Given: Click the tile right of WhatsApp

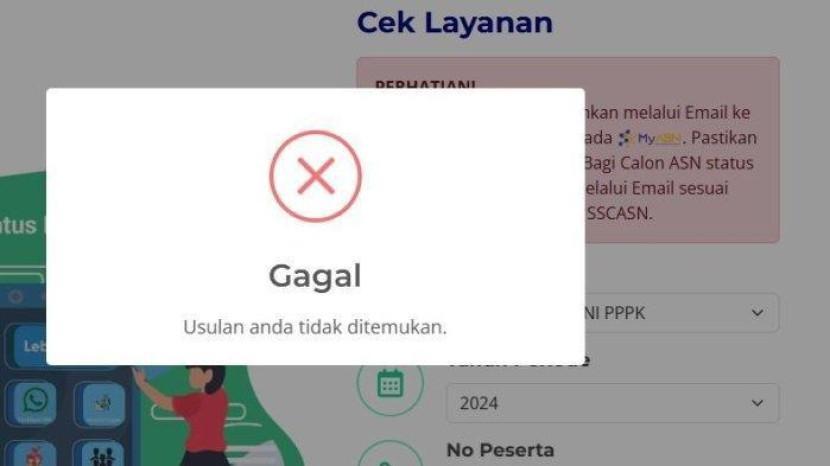Looking at the screenshot, I should (x=102, y=404).
